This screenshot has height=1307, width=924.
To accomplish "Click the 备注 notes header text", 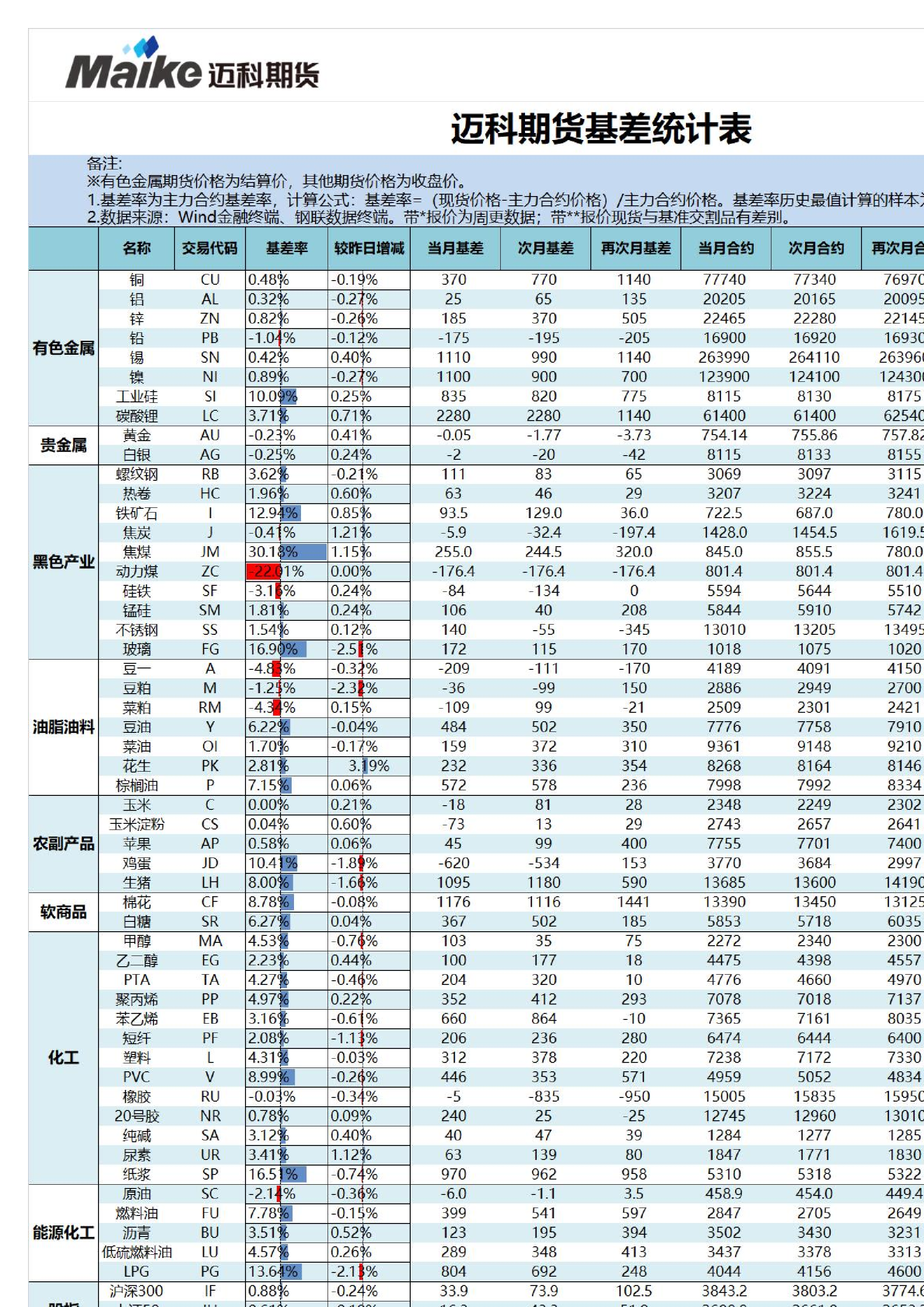I will click(104, 163).
